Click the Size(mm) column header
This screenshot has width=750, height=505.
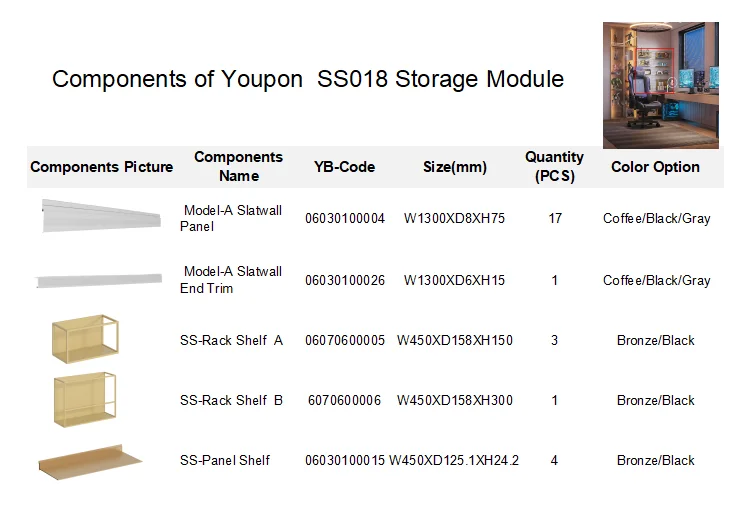(x=455, y=167)
